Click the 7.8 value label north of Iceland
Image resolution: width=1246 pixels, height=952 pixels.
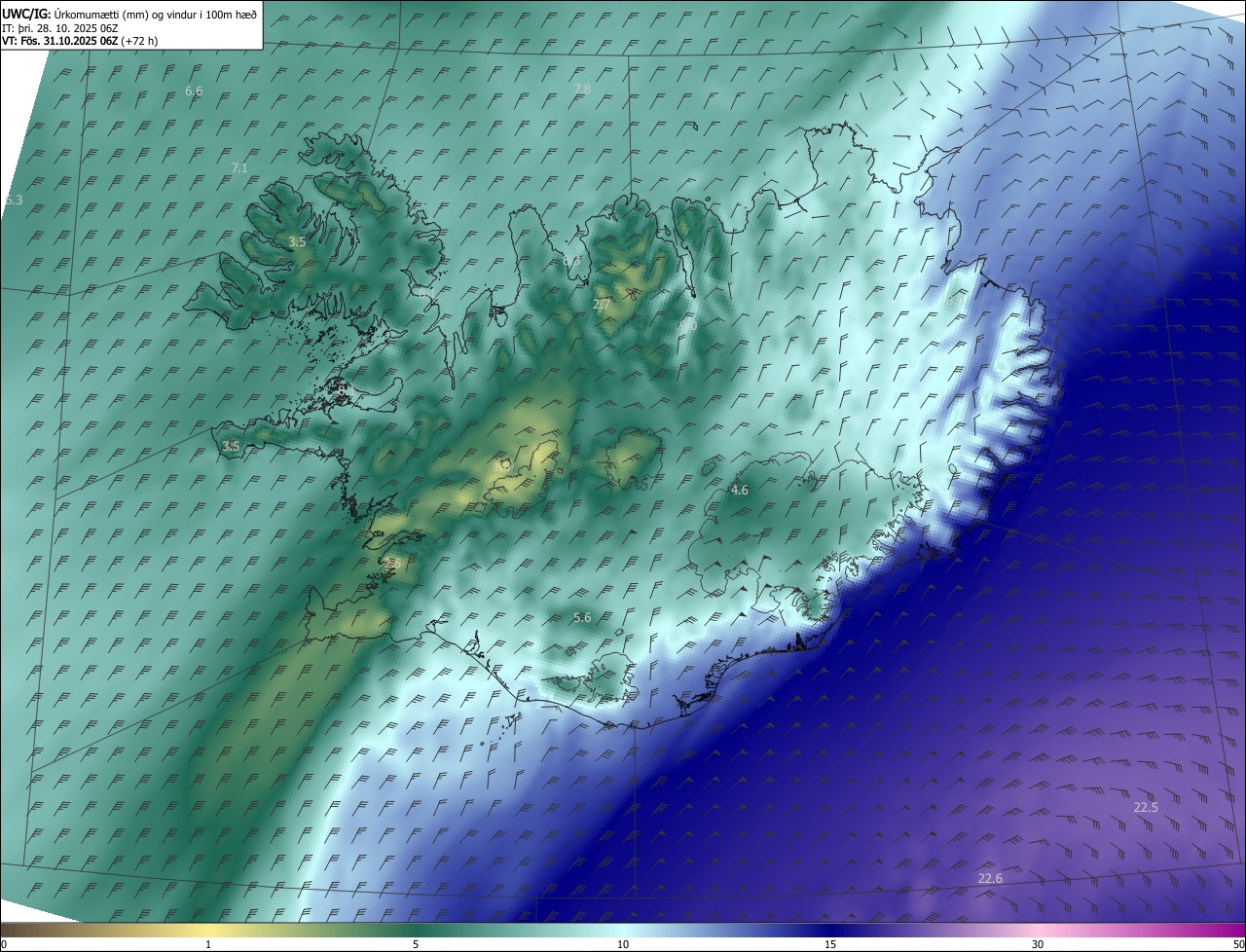click(582, 89)
